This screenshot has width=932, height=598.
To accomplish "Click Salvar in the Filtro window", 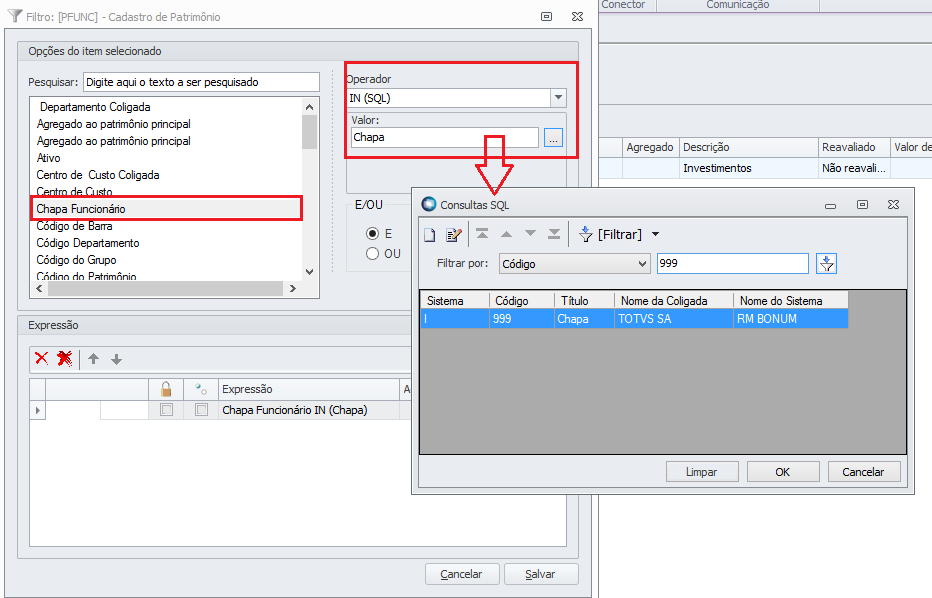I will coord(540,574).
